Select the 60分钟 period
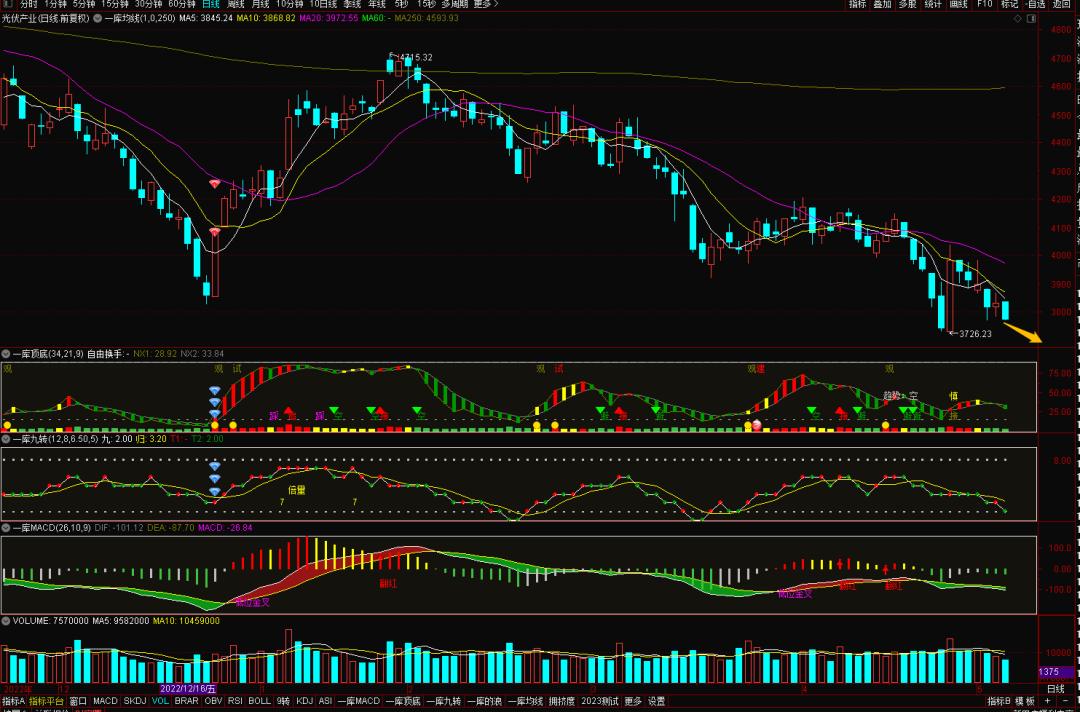The image size is (1080, 712). pyautogui.click(x=182, y=4)
